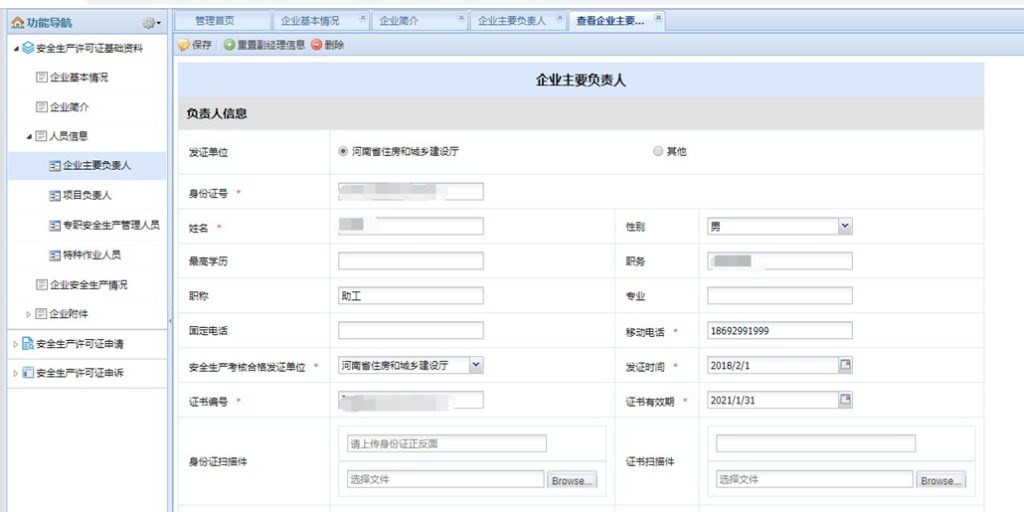
Task: Open 项目负责人 in the navigation tree
Action: point(86,195)
